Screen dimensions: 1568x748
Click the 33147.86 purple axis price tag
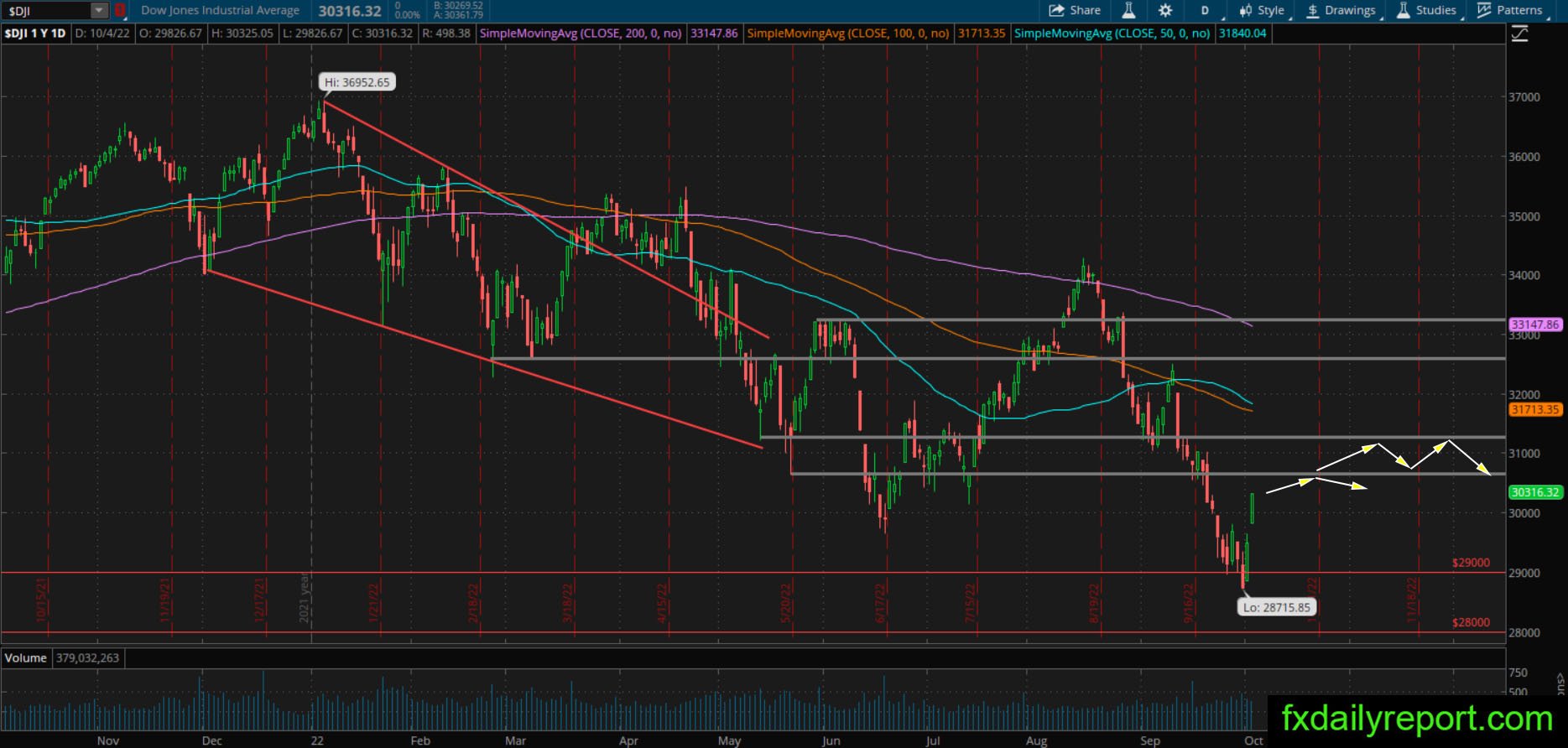tap(1535, 325)
